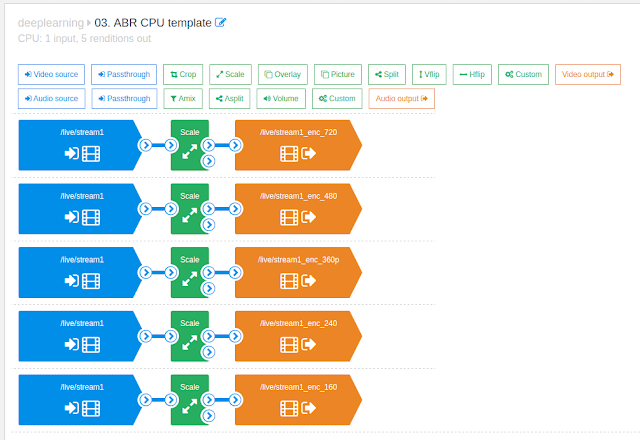Add a Crop filter
Screen dimensions: 640x440
(182, 74)
